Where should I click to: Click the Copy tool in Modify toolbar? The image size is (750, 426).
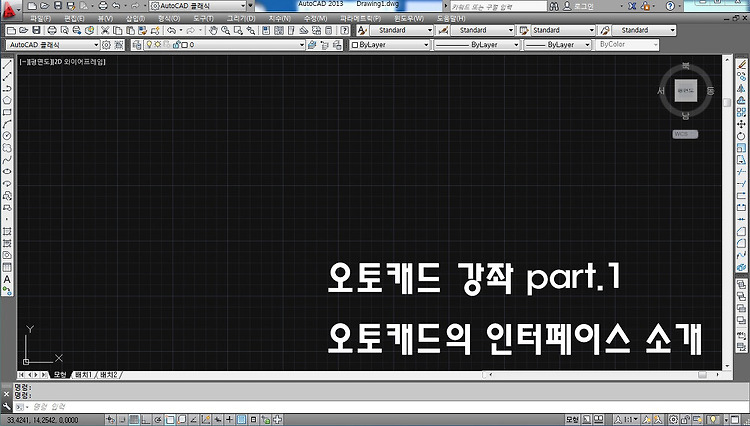(x=741, y=76)
